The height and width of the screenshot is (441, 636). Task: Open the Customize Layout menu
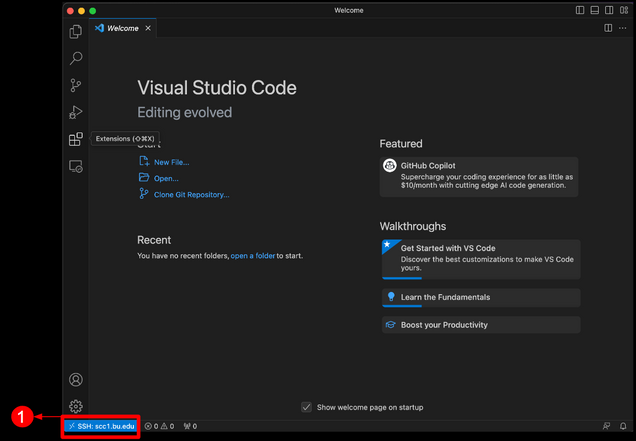point(624,10)
